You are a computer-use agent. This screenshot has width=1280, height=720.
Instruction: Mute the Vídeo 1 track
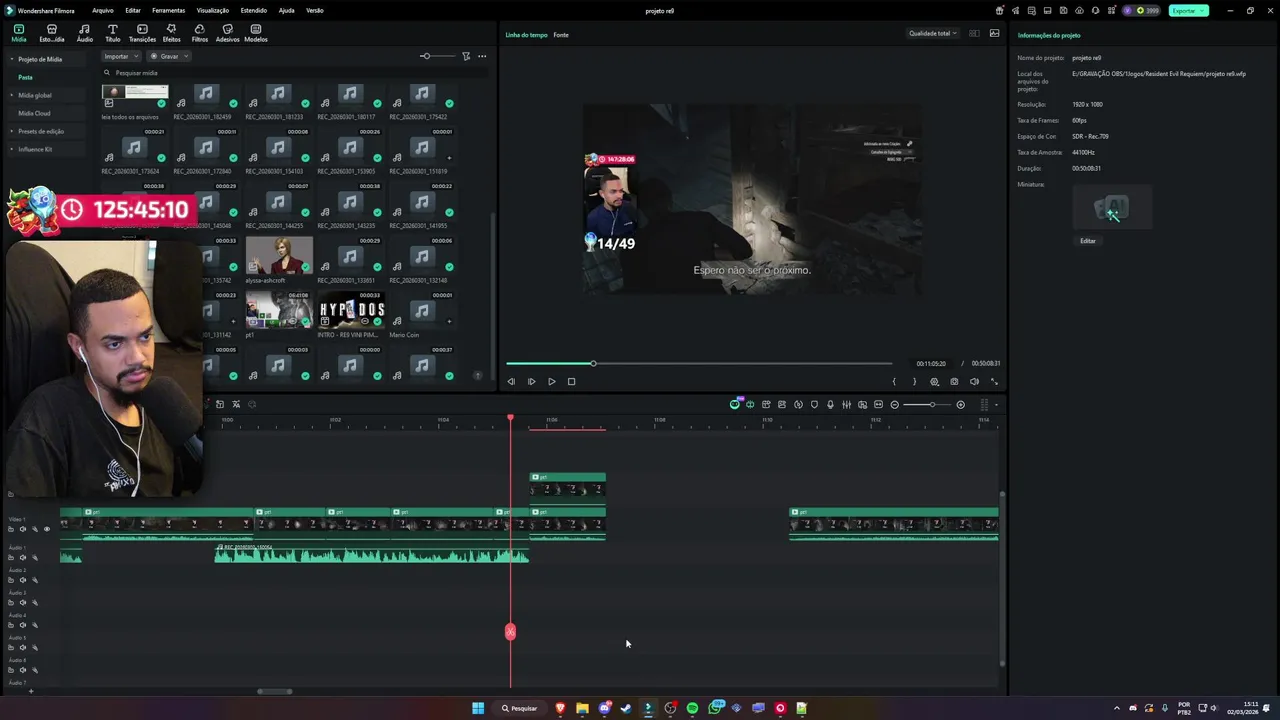pos(22,529)
